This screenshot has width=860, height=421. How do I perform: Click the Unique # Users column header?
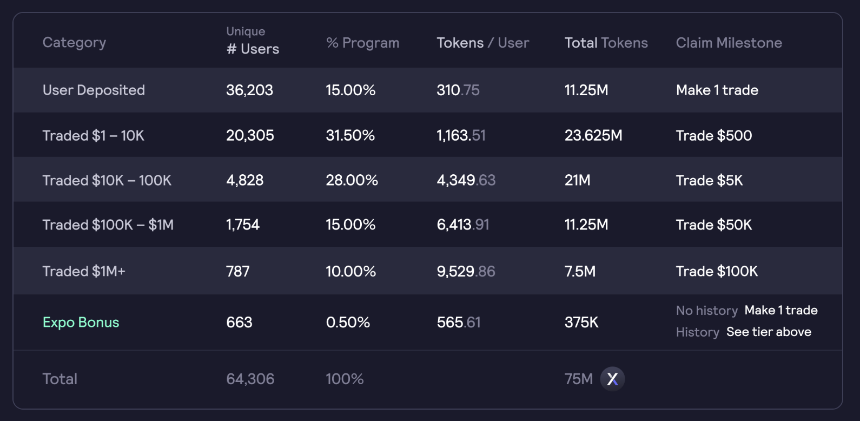pyautogui.click(x=252, y=41)
